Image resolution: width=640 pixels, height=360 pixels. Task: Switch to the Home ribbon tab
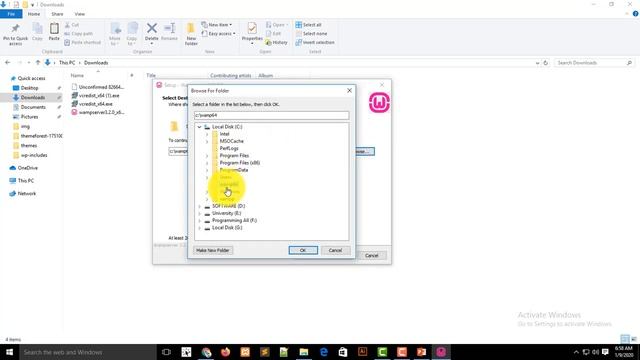coord(34,14)
